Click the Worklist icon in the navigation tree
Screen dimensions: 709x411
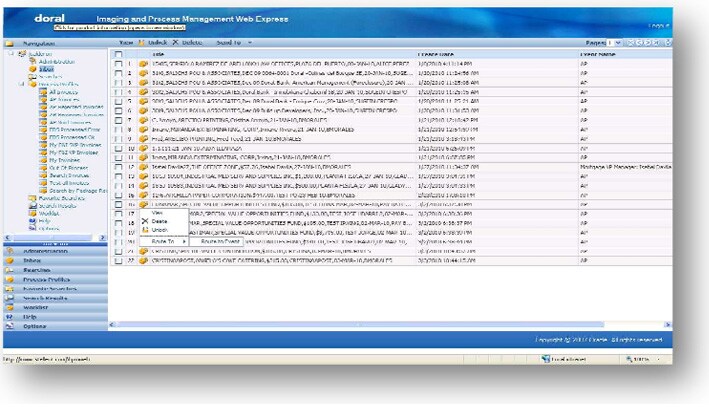point(33,213)
